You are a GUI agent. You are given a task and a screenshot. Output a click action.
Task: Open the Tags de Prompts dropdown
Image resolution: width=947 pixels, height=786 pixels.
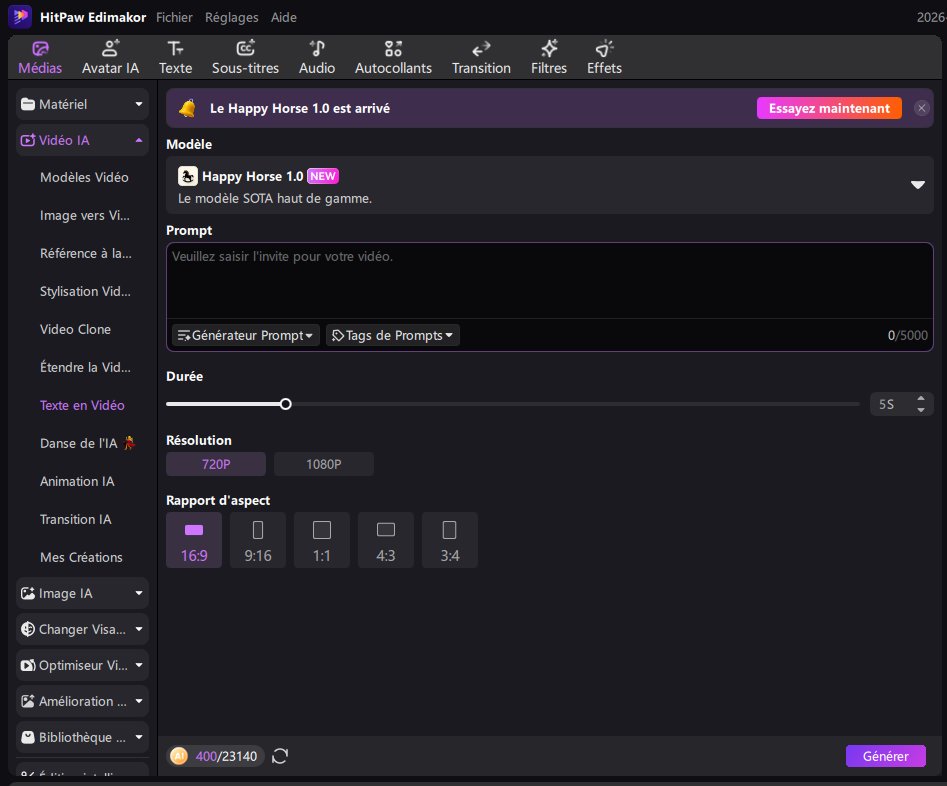click(393, 335)
